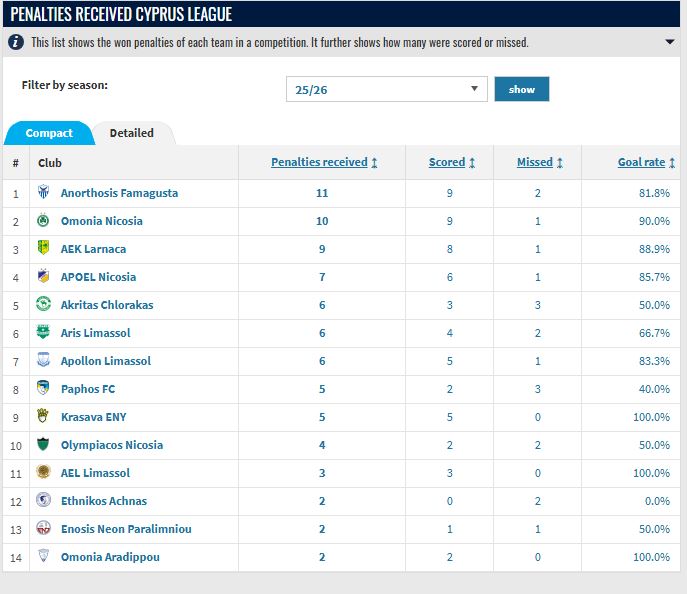
Task: Click the info icon beside the list description
Action: point(17,42)
